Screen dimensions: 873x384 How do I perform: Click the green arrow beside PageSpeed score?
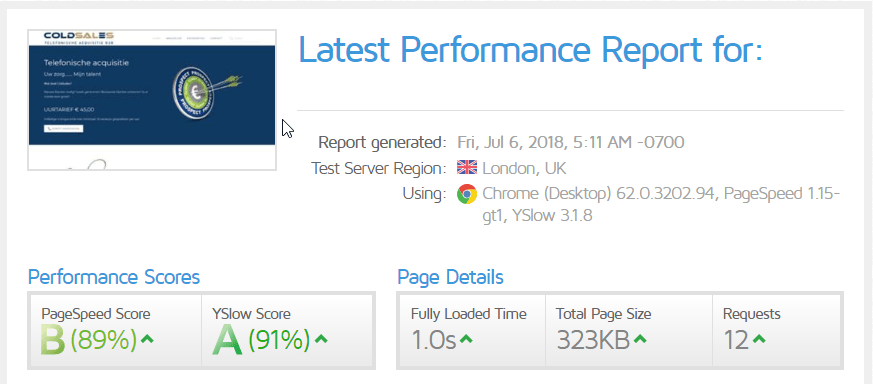pos(147,339)
